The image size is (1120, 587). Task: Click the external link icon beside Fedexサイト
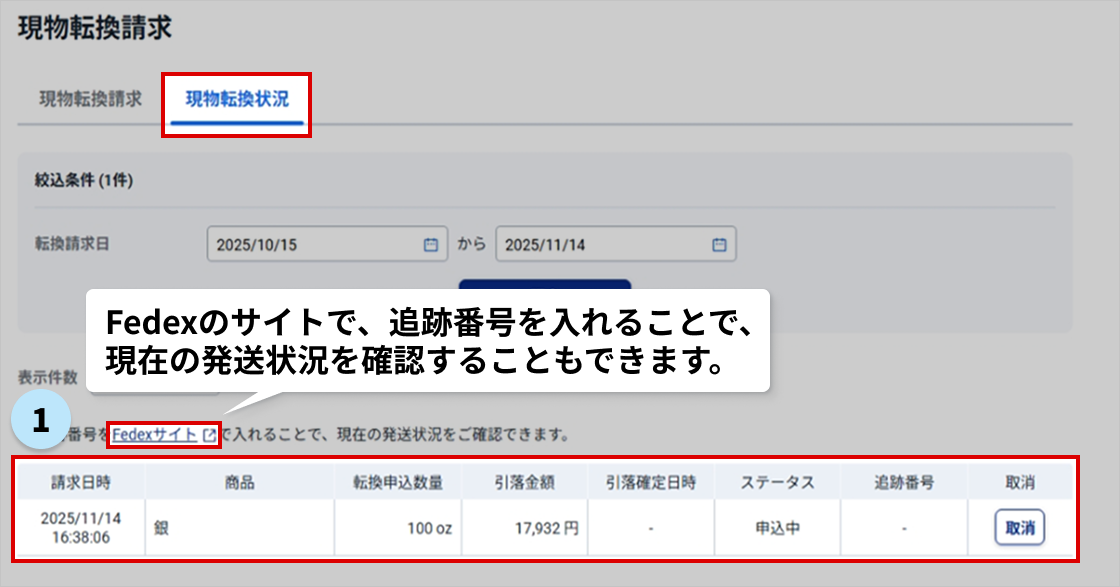point(209,436)
